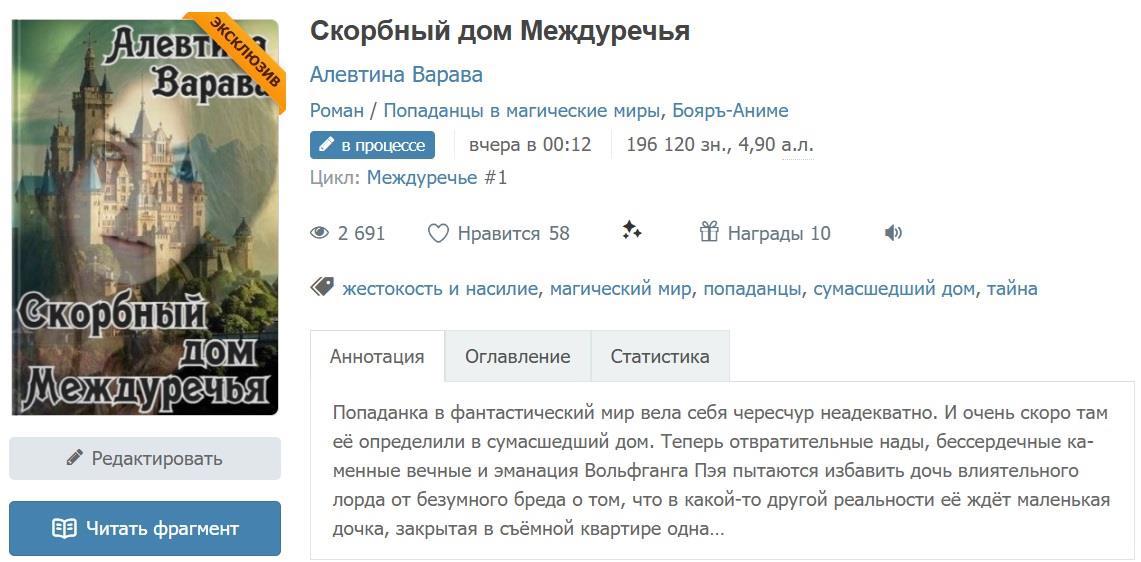Click the heart Like icon
The width and height of the screenshot is (1141, 562).
click(438, 234)
